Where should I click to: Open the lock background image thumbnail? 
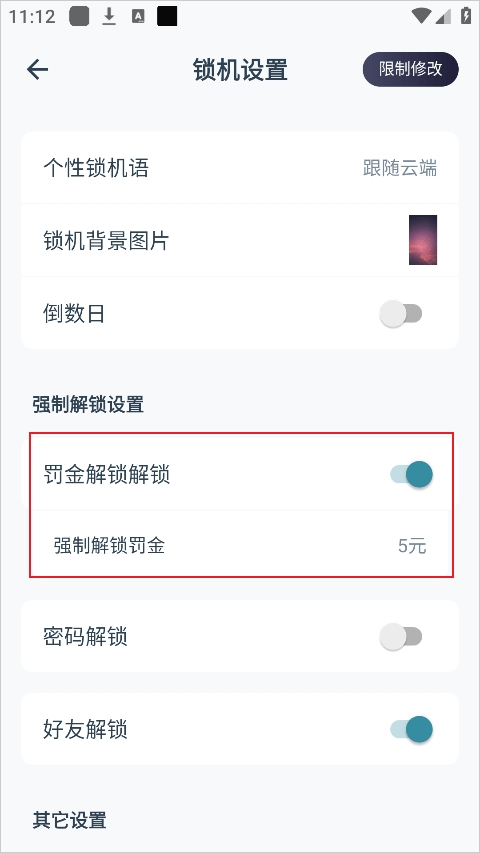point(423,240)
